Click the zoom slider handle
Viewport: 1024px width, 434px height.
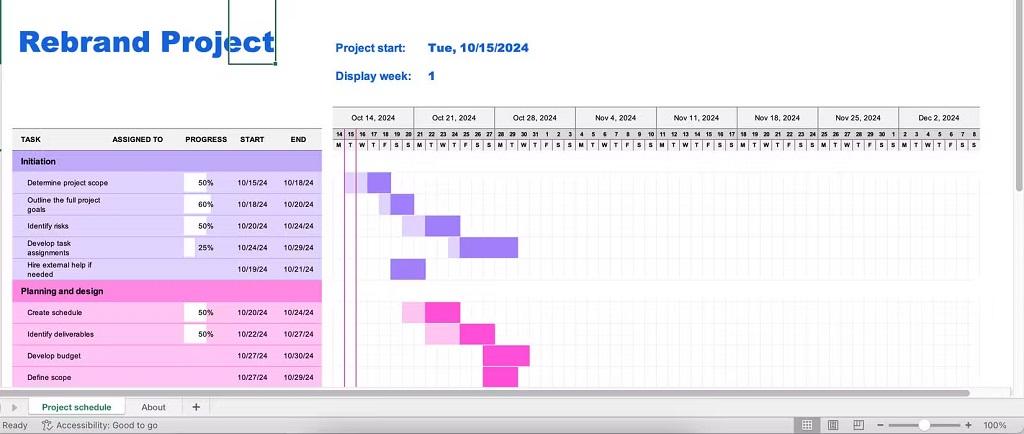click(x=923, y=425)
